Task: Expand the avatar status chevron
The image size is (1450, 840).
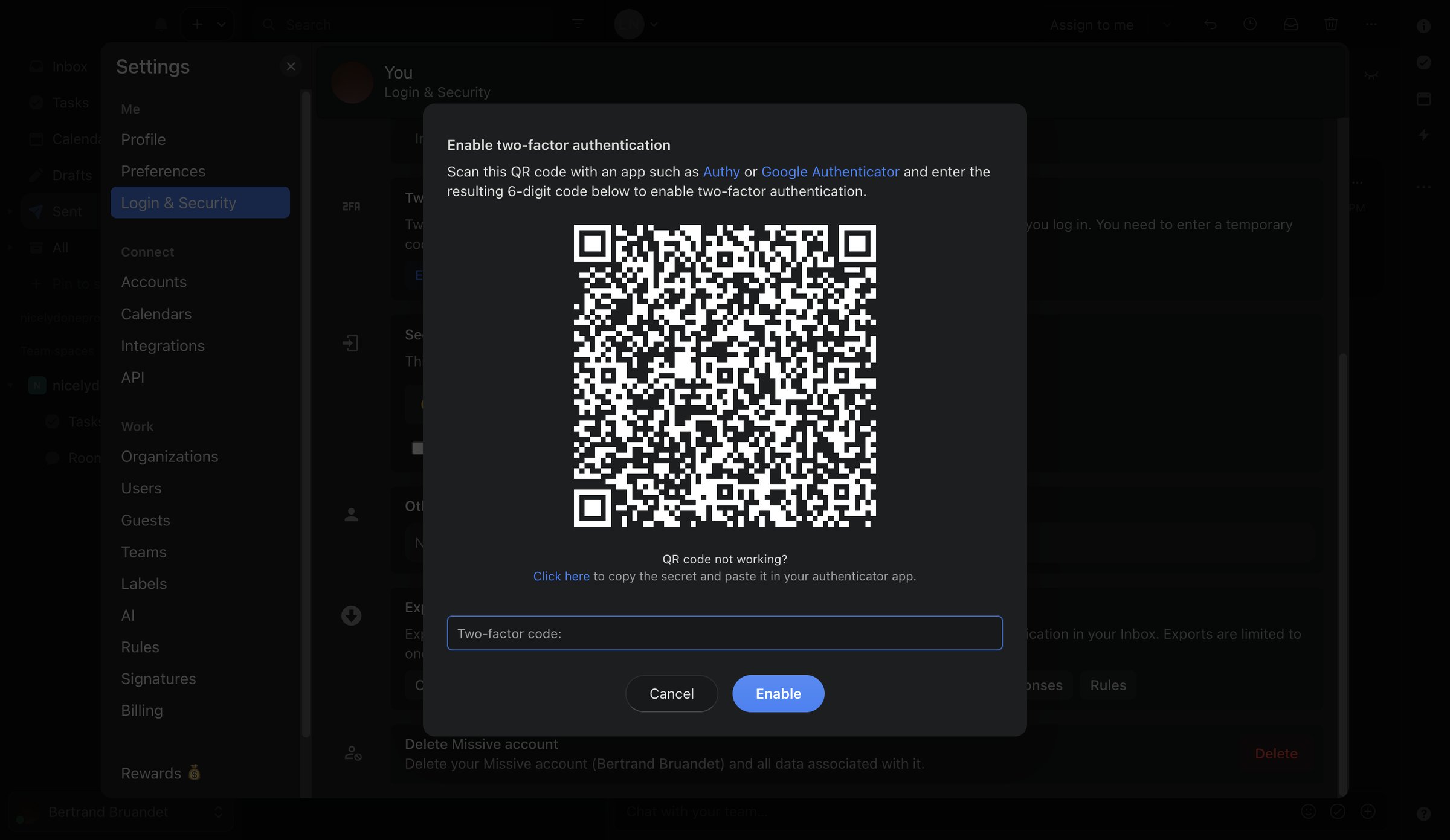Action: coord(654,24)
